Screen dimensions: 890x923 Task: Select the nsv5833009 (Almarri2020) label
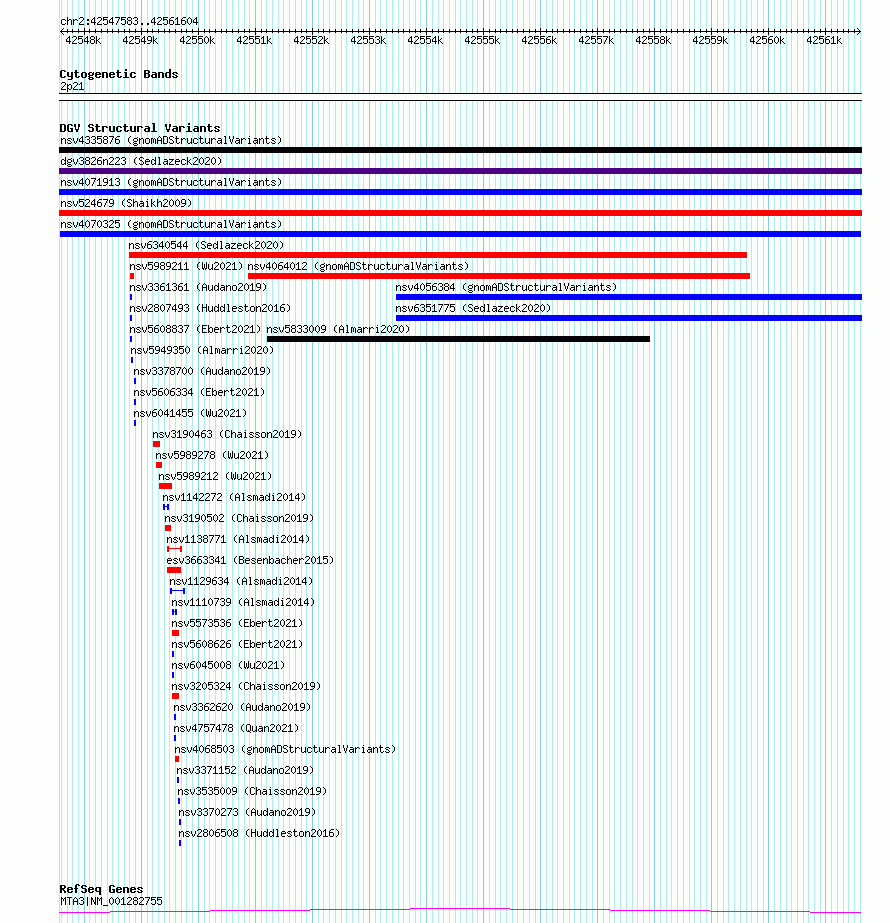click(338, 329)
